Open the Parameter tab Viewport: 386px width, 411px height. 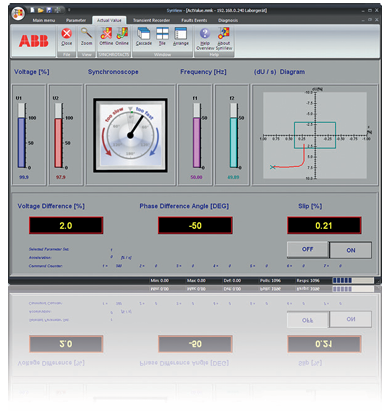(x=76, y=20)
